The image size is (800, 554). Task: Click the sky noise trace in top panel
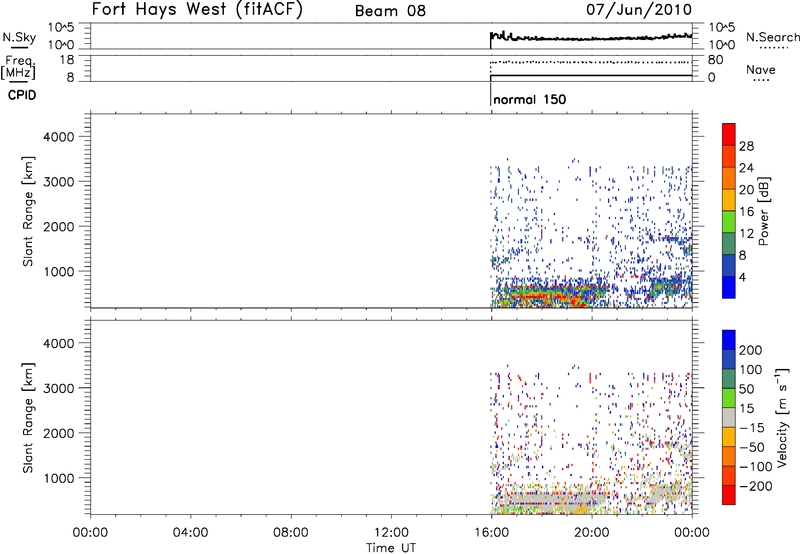[591, 38]
